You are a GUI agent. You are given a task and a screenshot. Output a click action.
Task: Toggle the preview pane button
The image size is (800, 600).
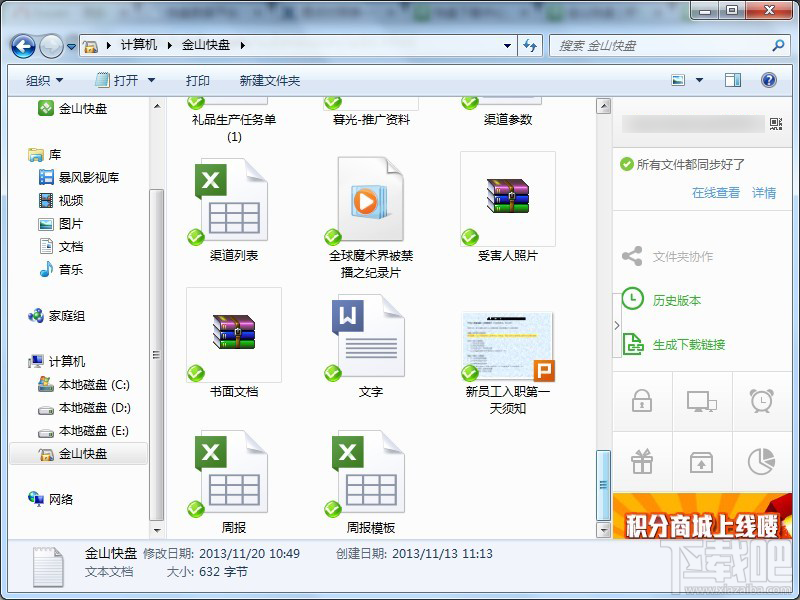click(x=733, y=80)
